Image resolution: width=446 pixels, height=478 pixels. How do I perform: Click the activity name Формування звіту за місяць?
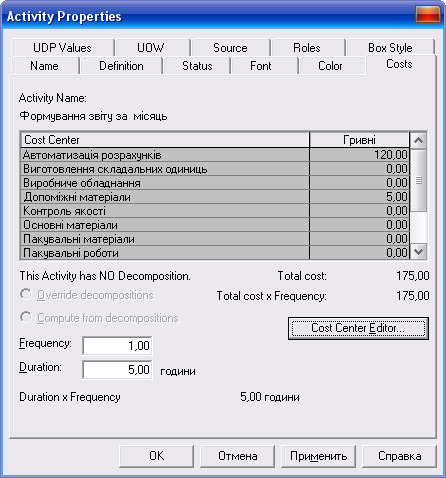coord(93,116)
